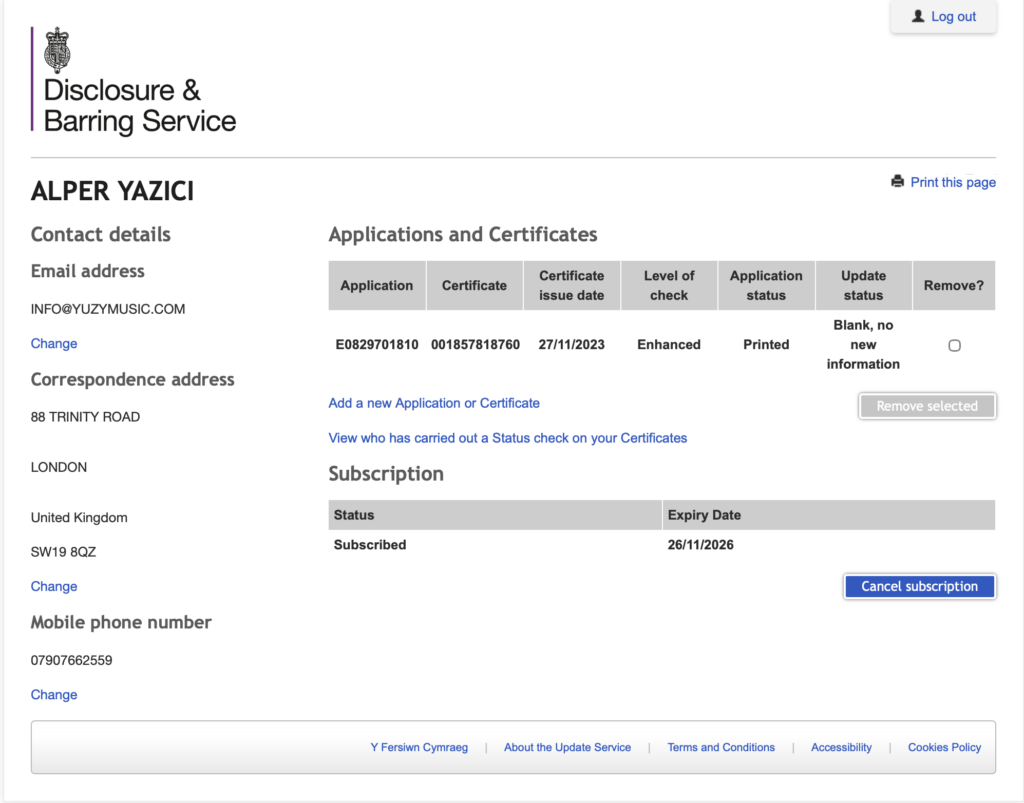Open the Cookies Policy footer link
This screenshot has width=1024, height=803.
(944, 748)
